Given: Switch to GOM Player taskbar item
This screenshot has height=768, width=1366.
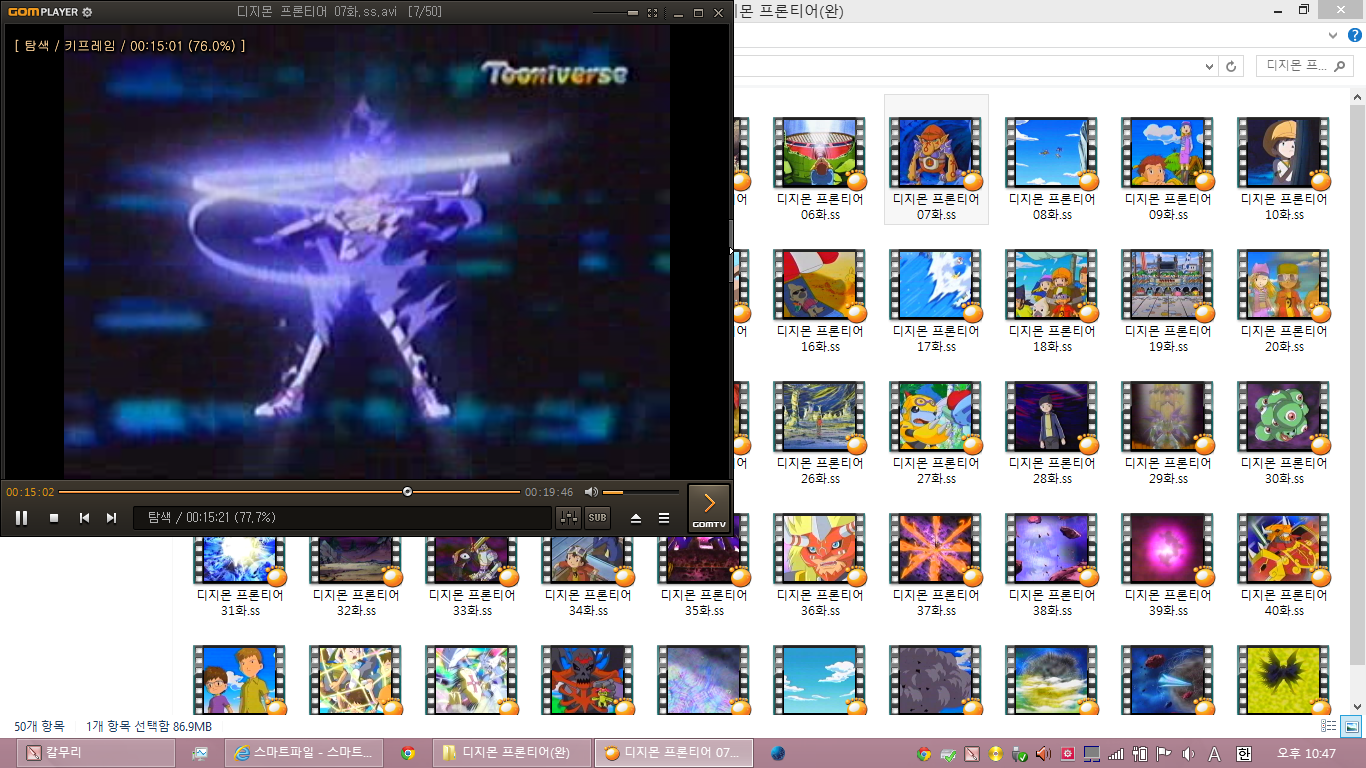Looking at the screenshot, I should [x=673, y=753].
